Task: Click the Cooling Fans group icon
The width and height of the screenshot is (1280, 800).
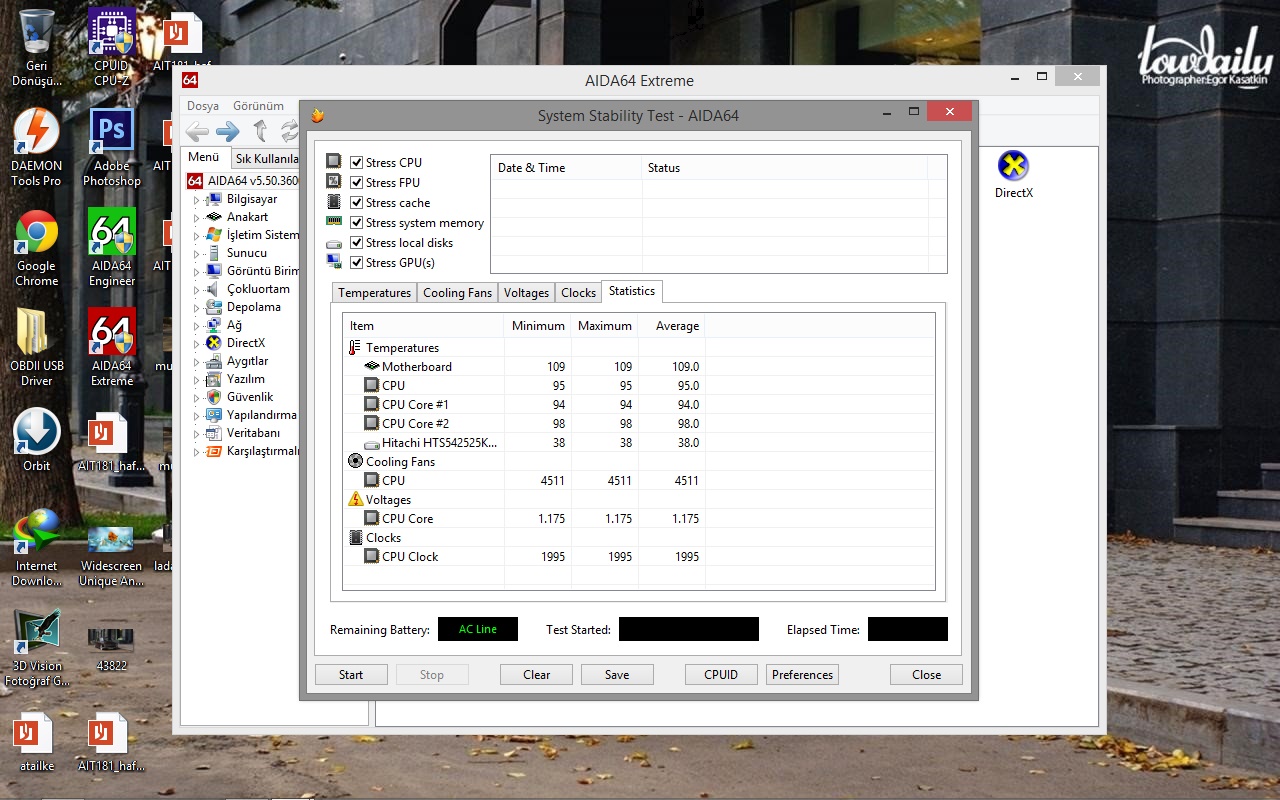Action: [355, 462]
